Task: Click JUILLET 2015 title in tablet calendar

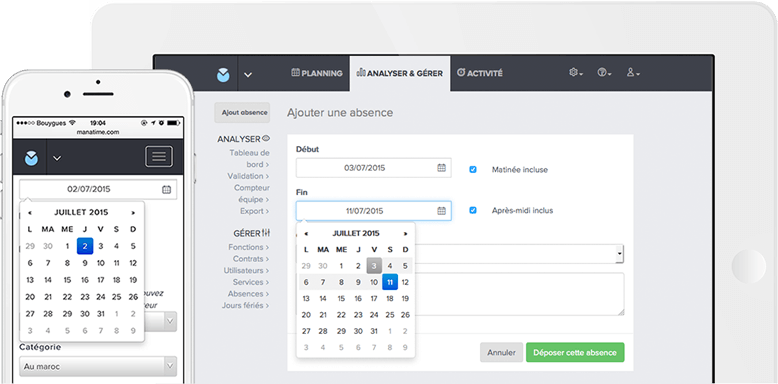Action: pos(356,233)
